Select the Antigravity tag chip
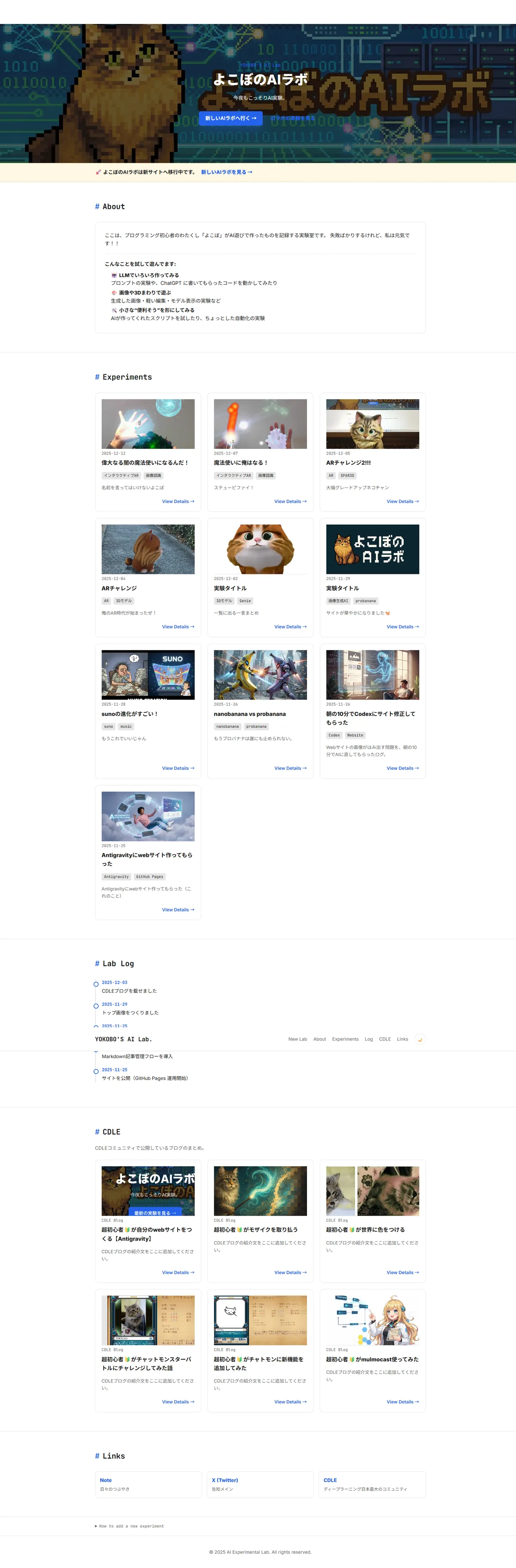This screenshot has height=1568, width=516. [117, 876]
